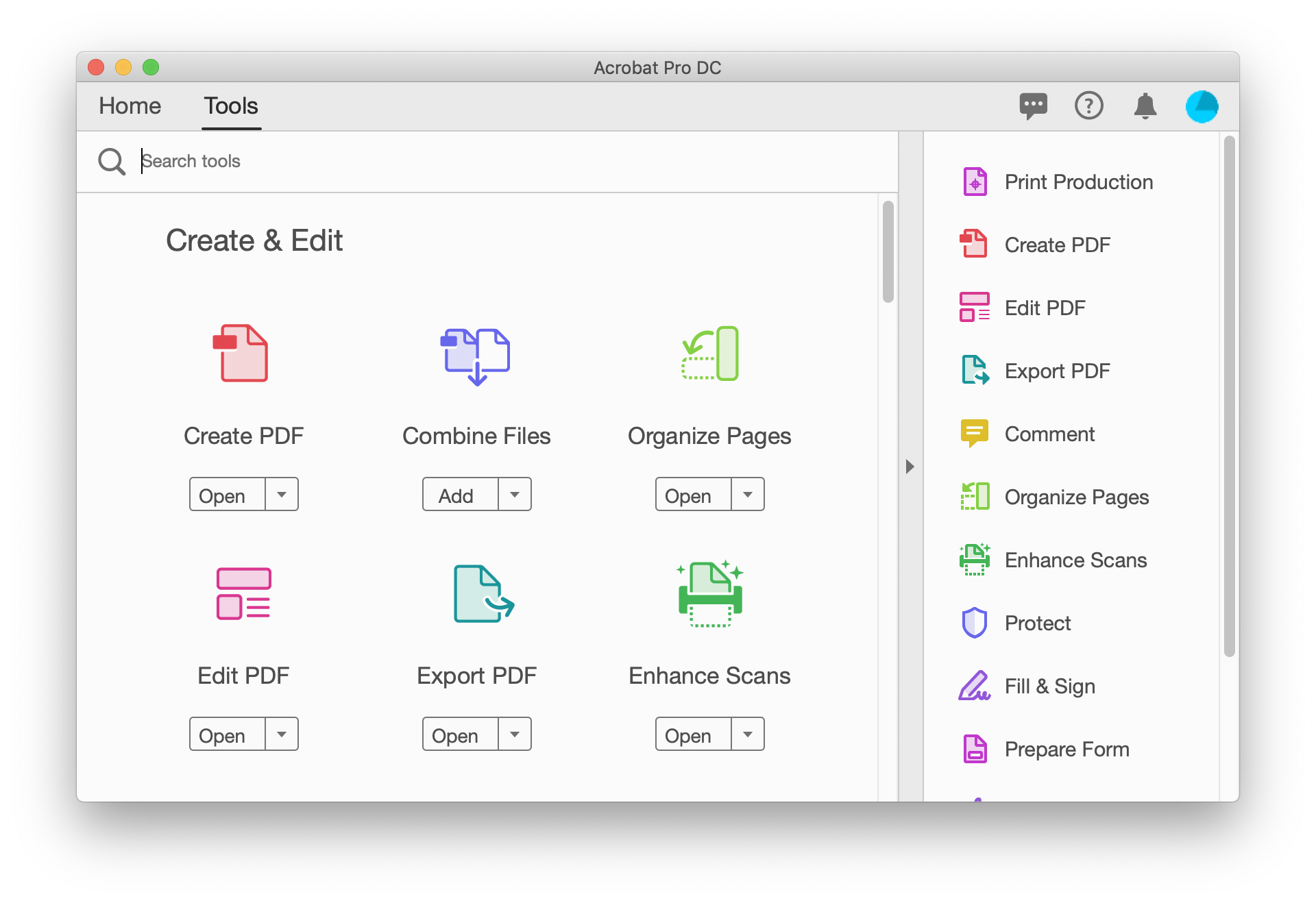Click the search magnifier icon

click(x=112, y=162)
